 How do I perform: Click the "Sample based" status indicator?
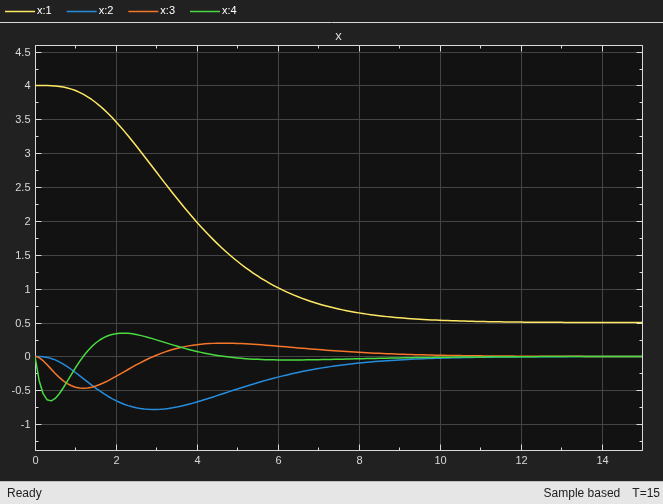pos(581,493)
